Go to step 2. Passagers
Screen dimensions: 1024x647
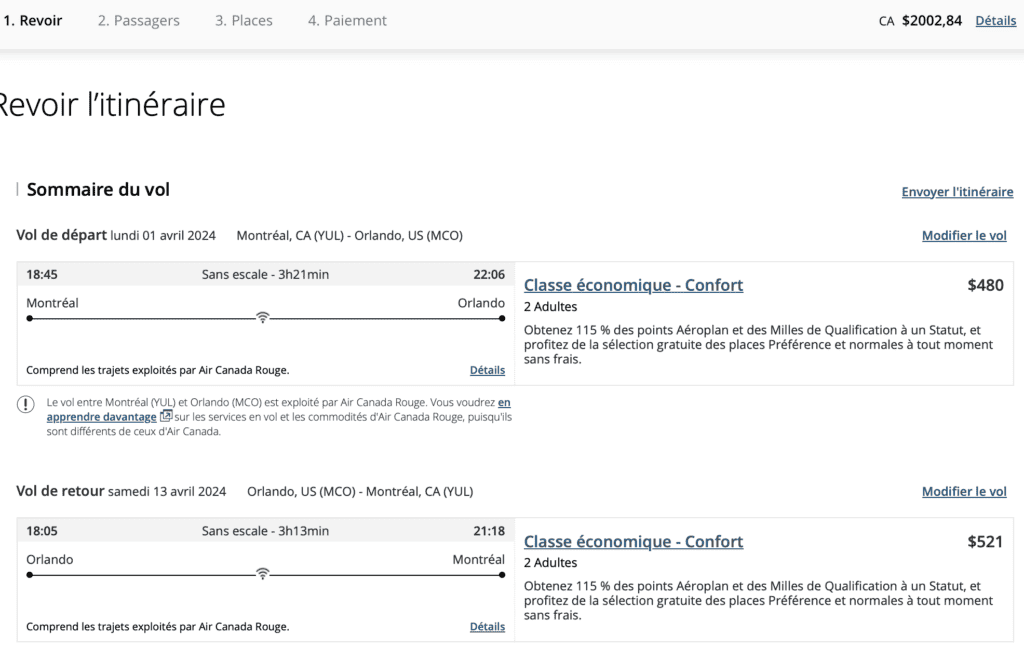[139, 20]
